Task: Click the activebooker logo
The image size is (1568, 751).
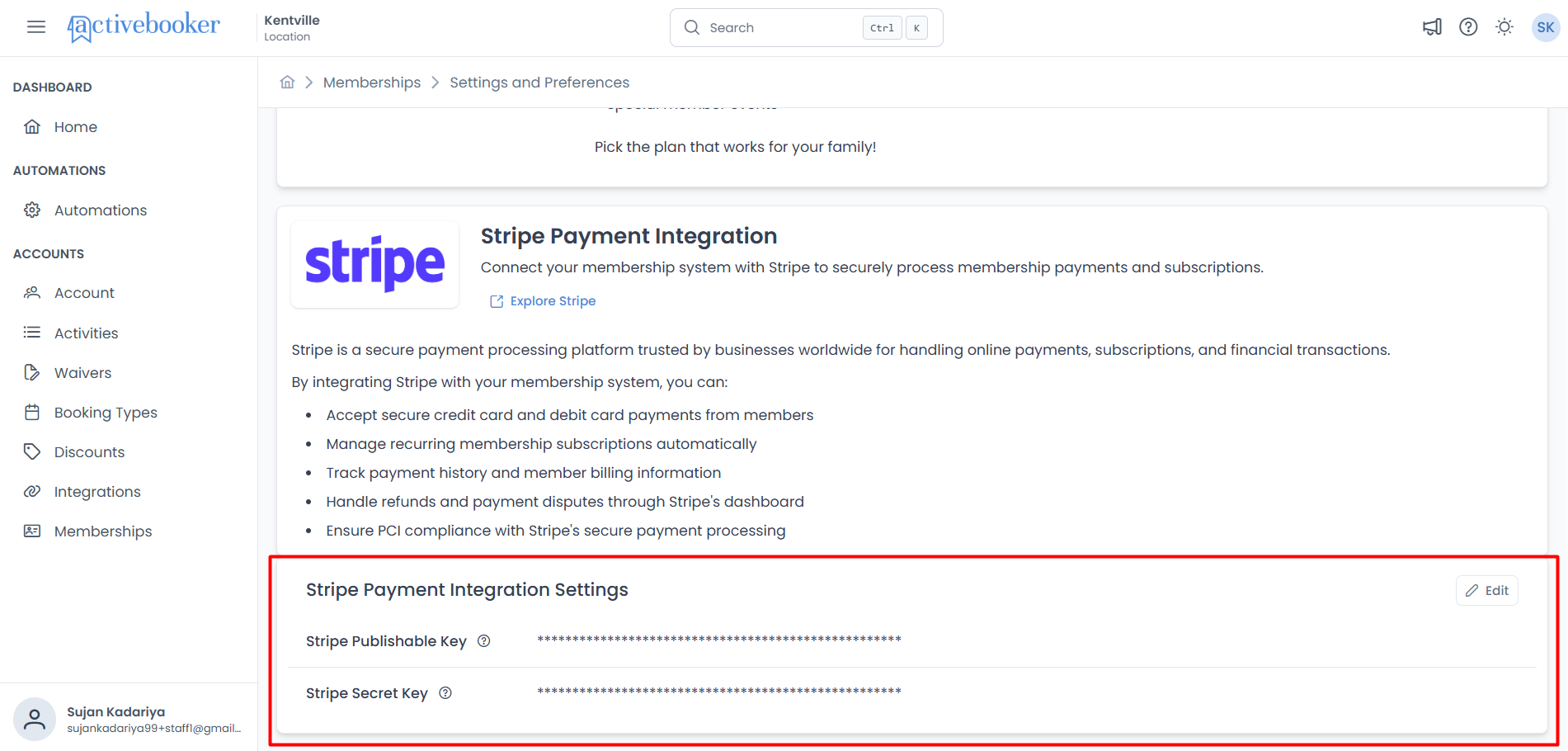Action: point(144,26)
